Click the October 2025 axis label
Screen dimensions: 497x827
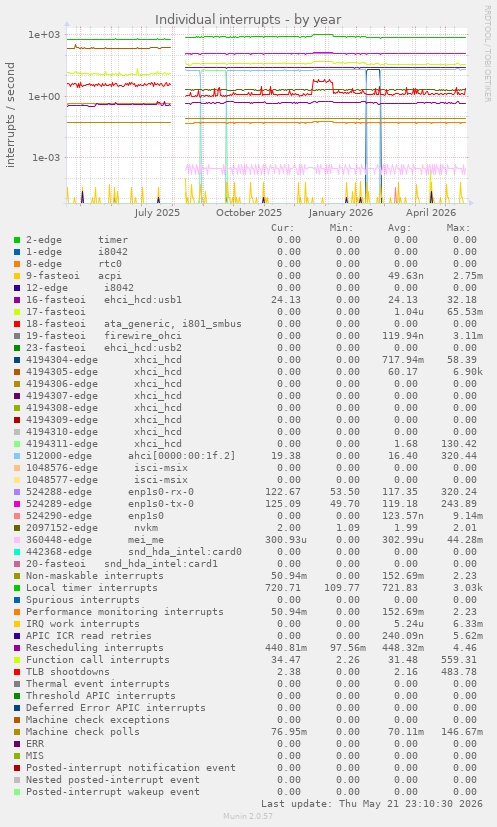249,213
